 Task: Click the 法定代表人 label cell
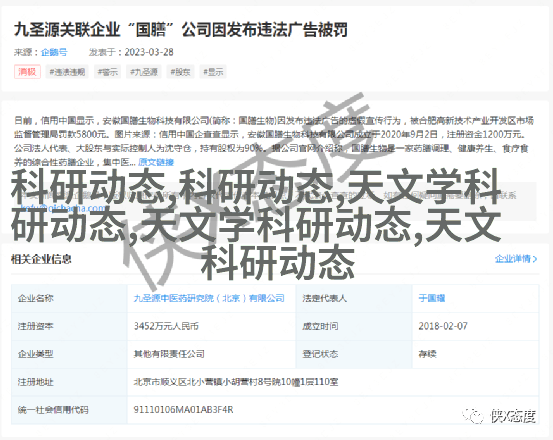click(354, 298)
